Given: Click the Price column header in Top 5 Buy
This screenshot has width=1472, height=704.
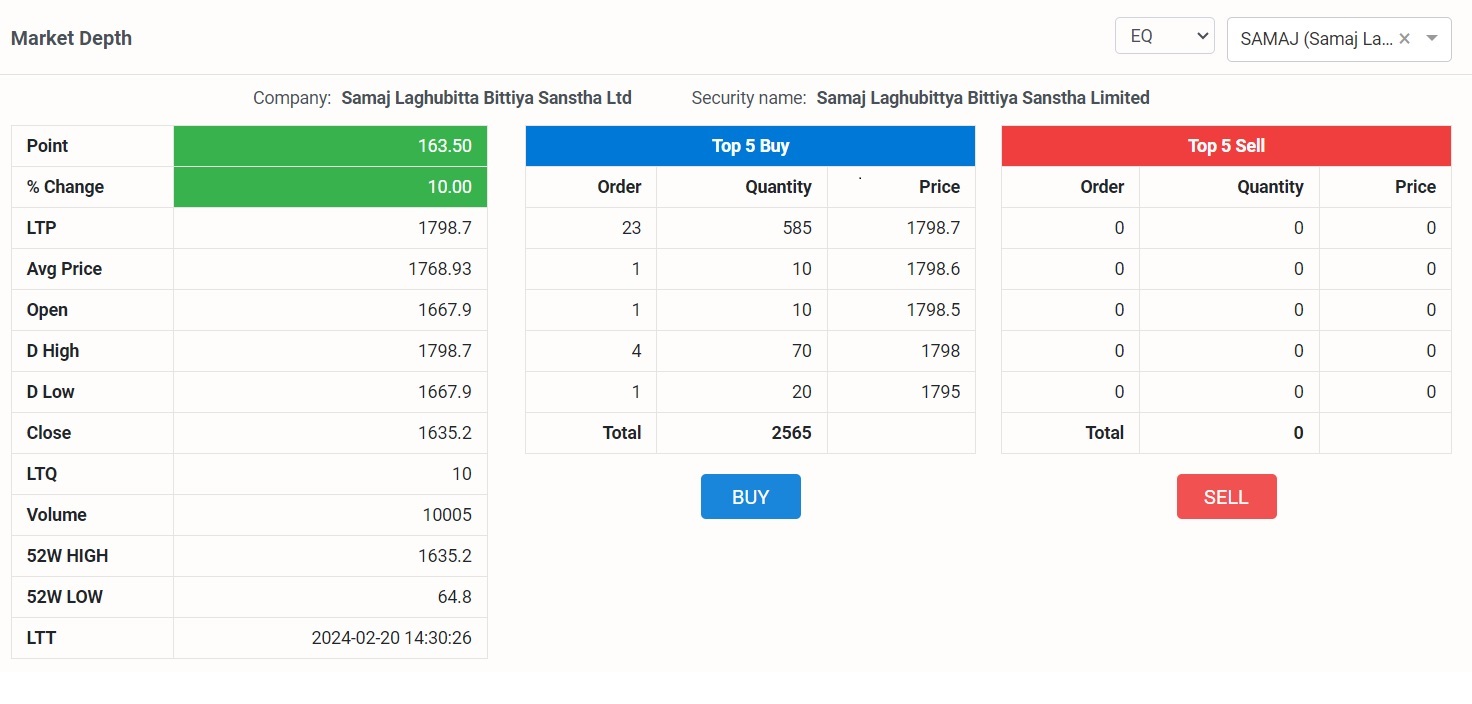Looking at the screenshot, I should click(x=939, y=187).
